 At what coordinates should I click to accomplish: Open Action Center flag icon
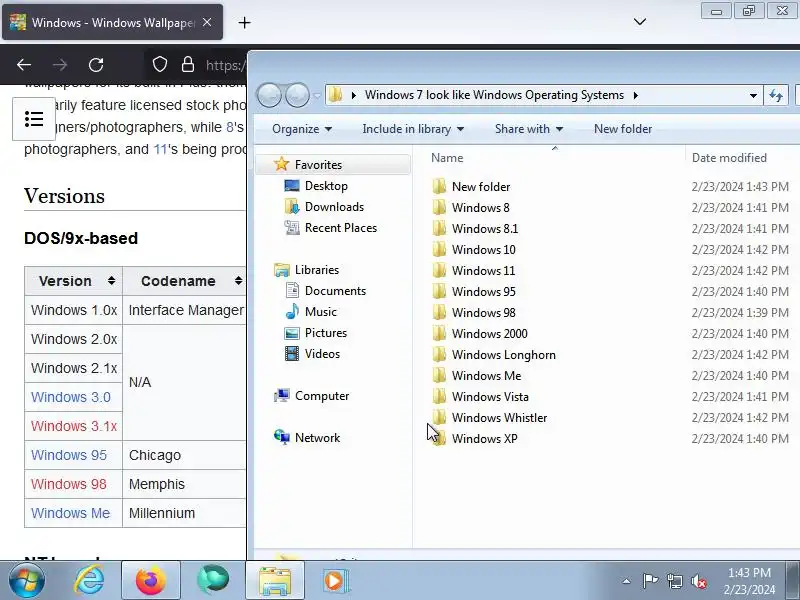[650, 581]
